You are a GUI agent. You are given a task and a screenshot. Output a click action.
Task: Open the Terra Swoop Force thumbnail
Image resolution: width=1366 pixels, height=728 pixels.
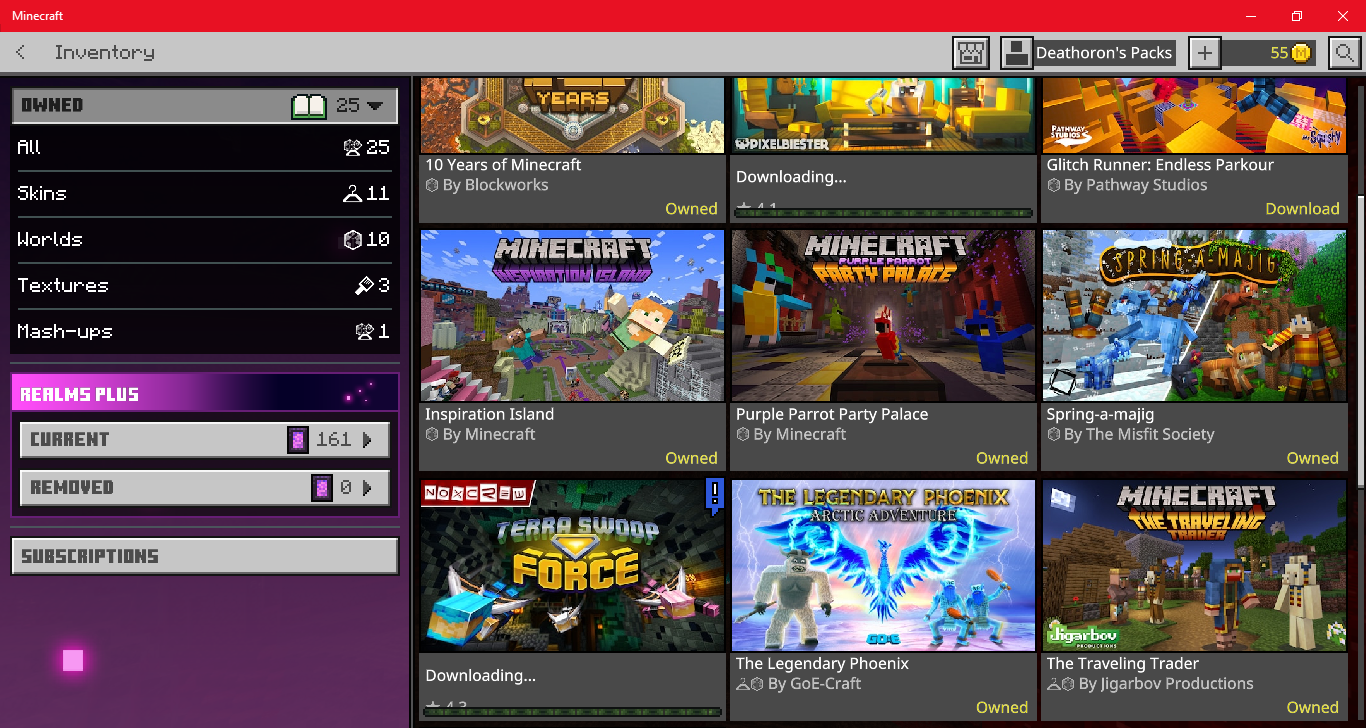(x=572, y=566)
